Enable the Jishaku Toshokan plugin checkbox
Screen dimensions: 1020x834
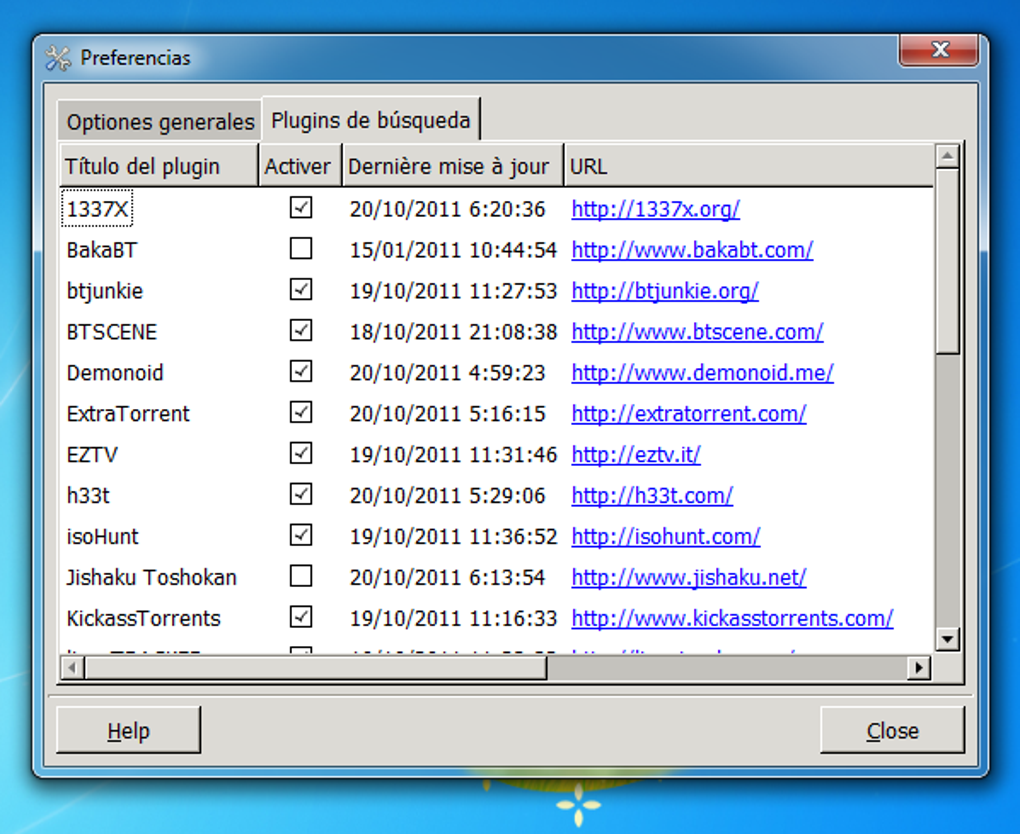pos(301,576)
